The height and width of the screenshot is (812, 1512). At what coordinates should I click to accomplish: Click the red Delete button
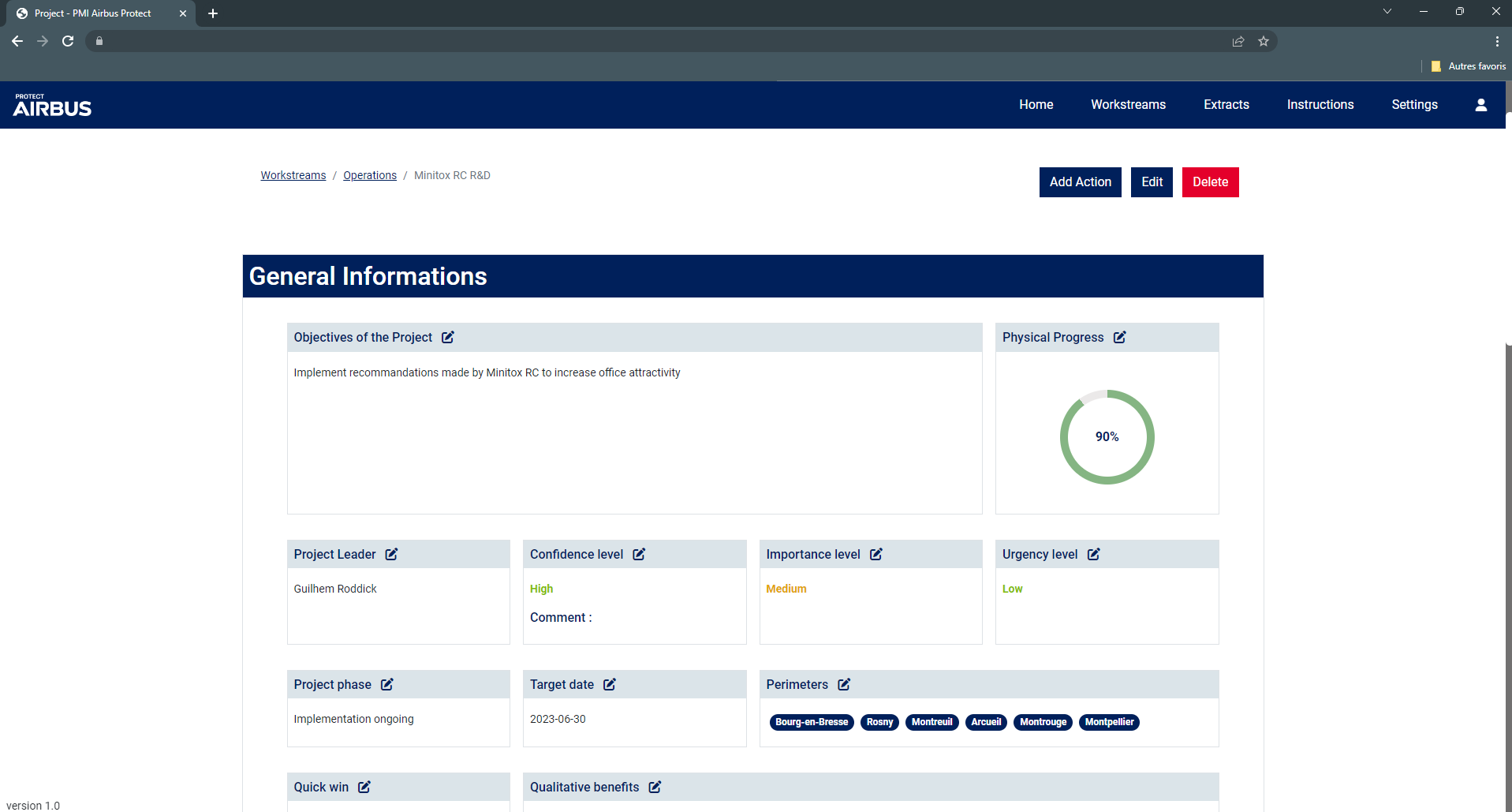pyautogui.click(x=1211, y=182)
